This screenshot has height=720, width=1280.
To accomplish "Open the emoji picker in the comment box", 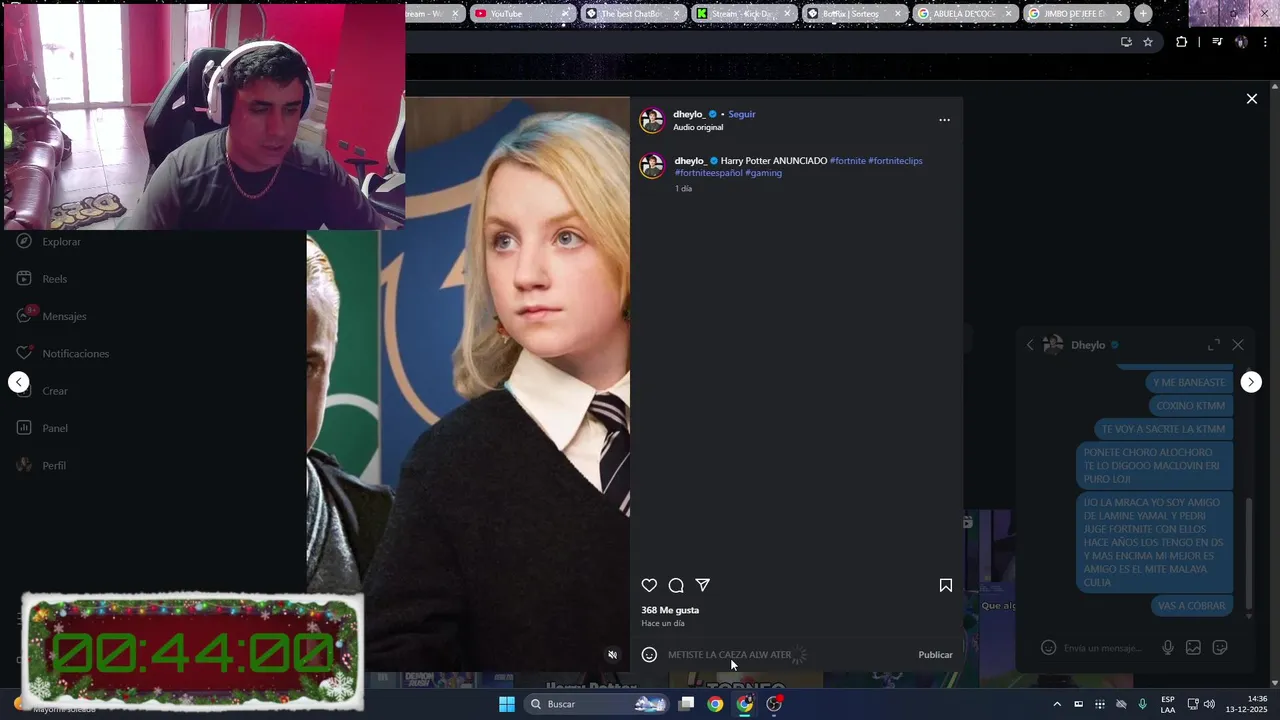I will [x=649, y=654].
